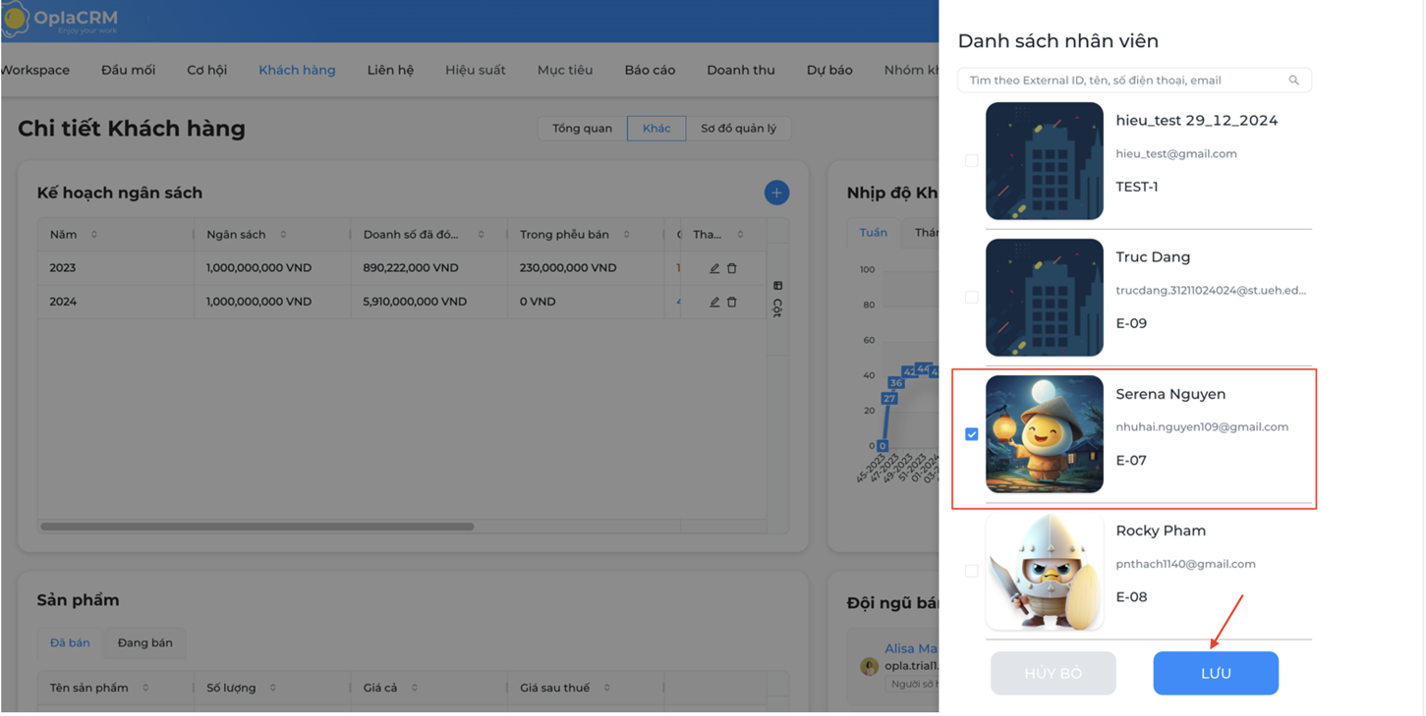
Task: Click the hieu_test 29_12_2024 avatar thumbnail
Action: tap(1045, 161)
